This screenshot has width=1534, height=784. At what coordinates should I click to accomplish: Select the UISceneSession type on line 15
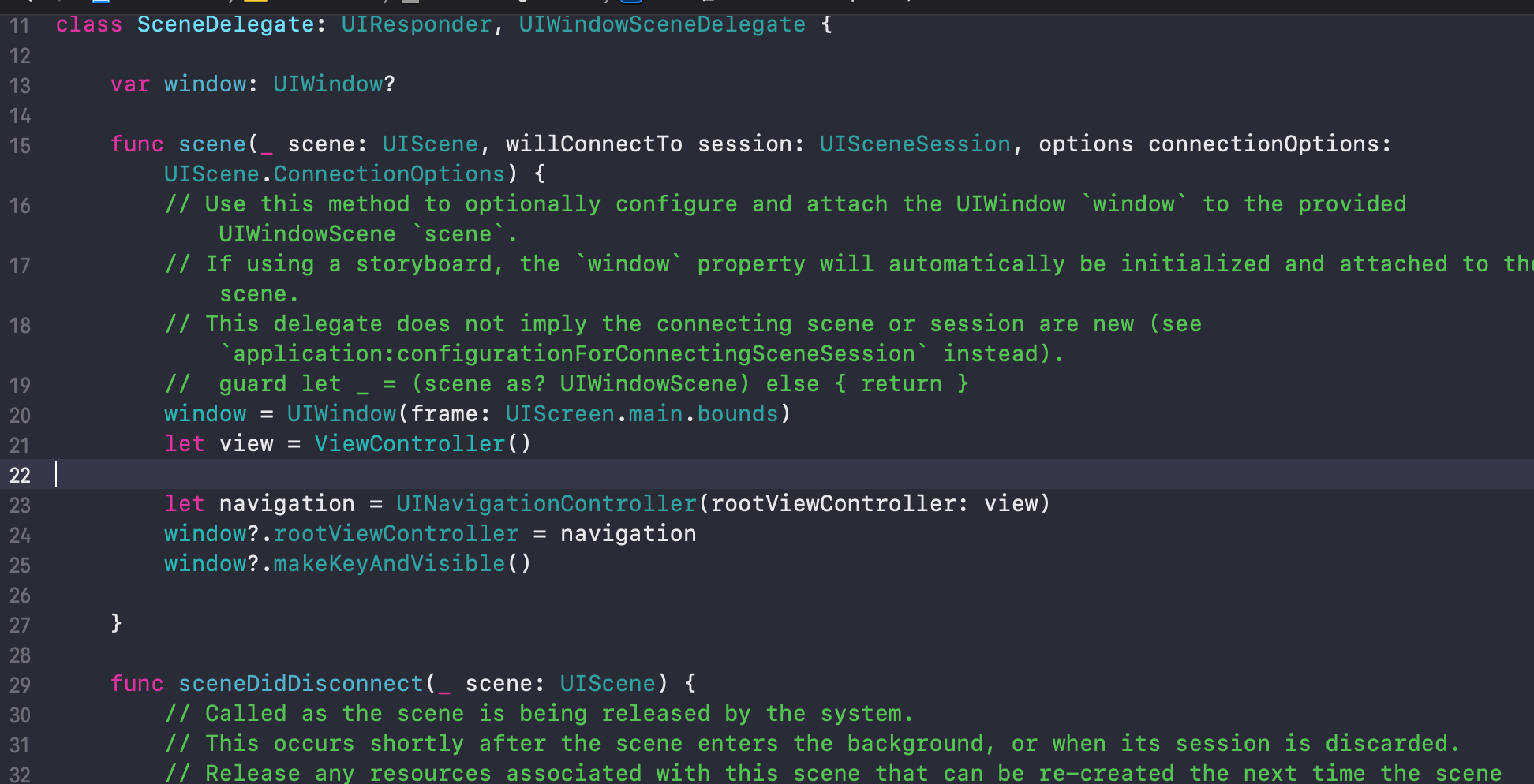click(x=915, y=144)
